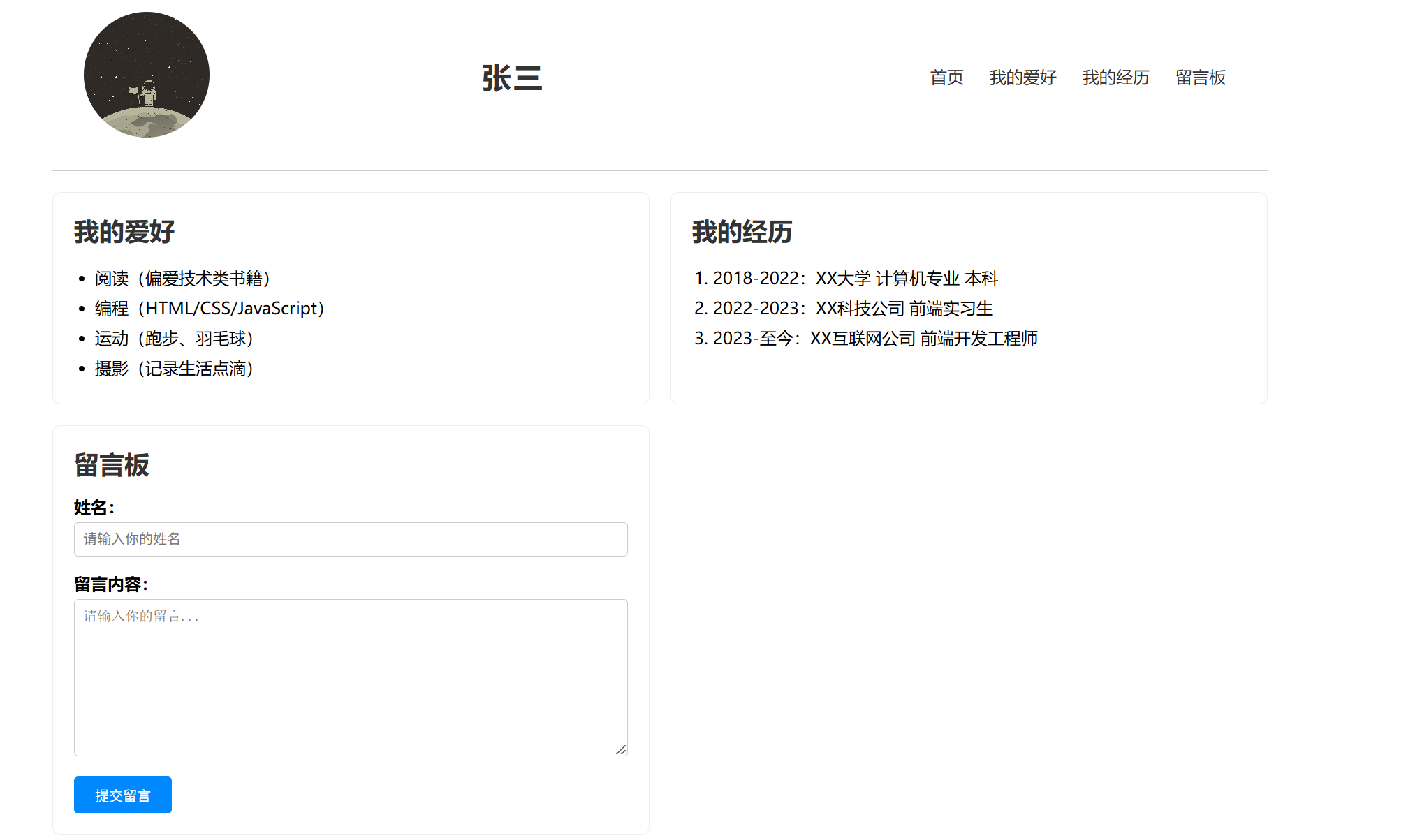This screenshot has width=1422, height=840.
Task: Click the 编程（HTML/CSS/JavaScript）hobby item
Action: (210, 309)
